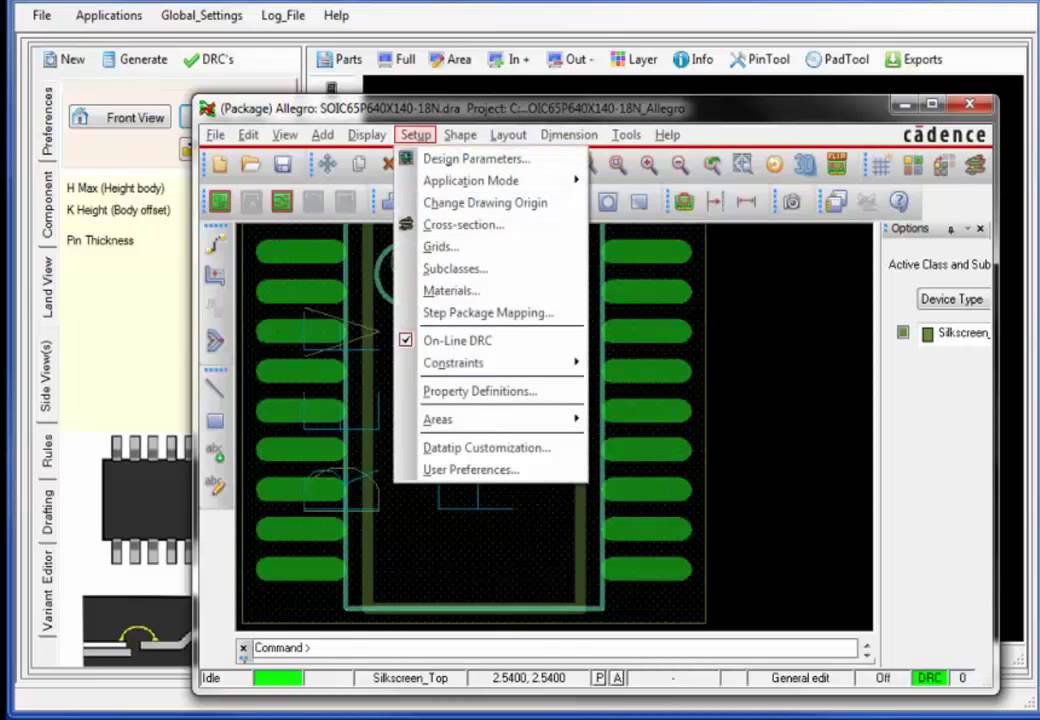Click the Allegro Open folder icon

tap(251, 164)
